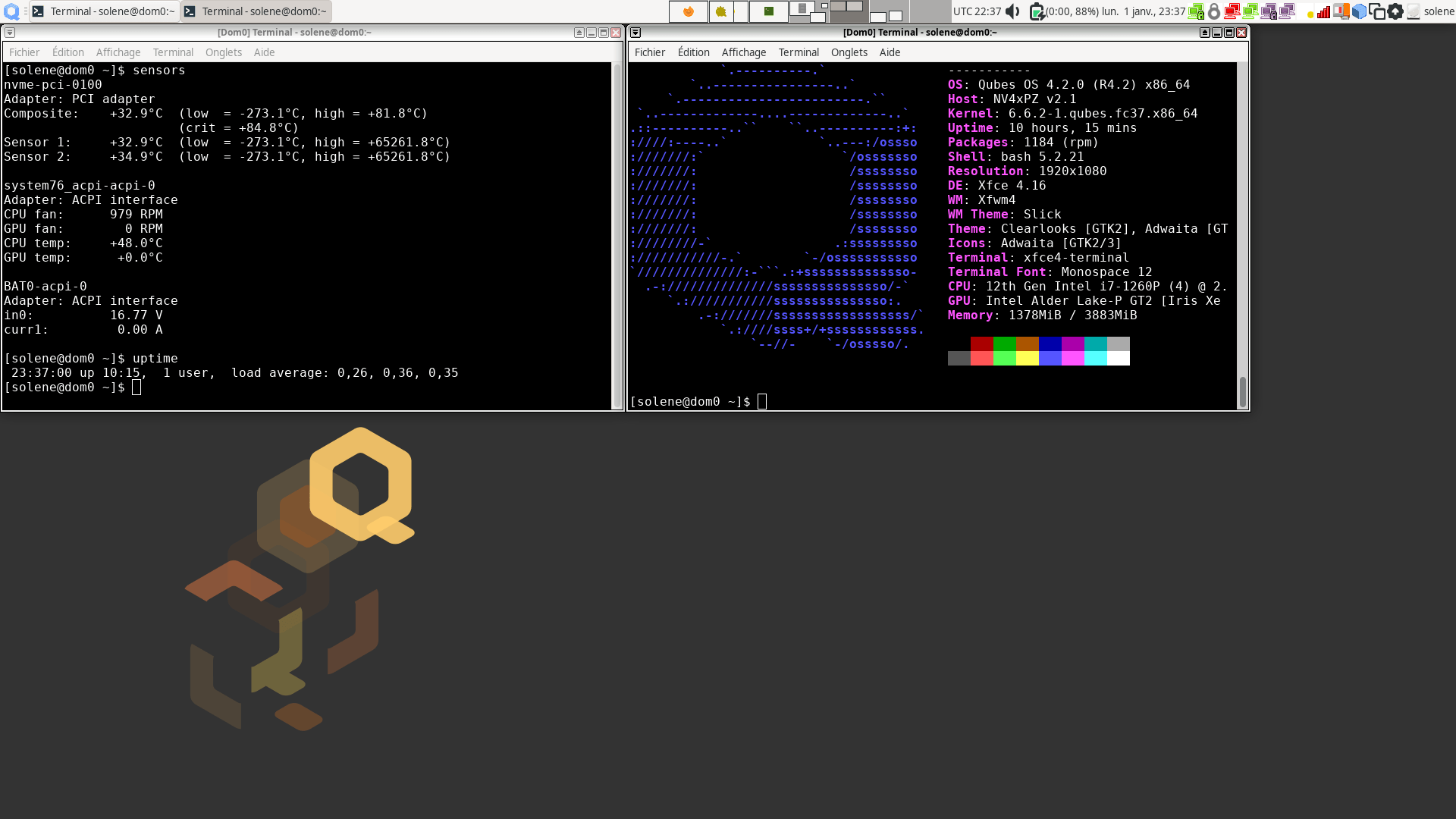Click the red qube domain tray icon
This screenshot has height=819, width=1456.
1232,11
